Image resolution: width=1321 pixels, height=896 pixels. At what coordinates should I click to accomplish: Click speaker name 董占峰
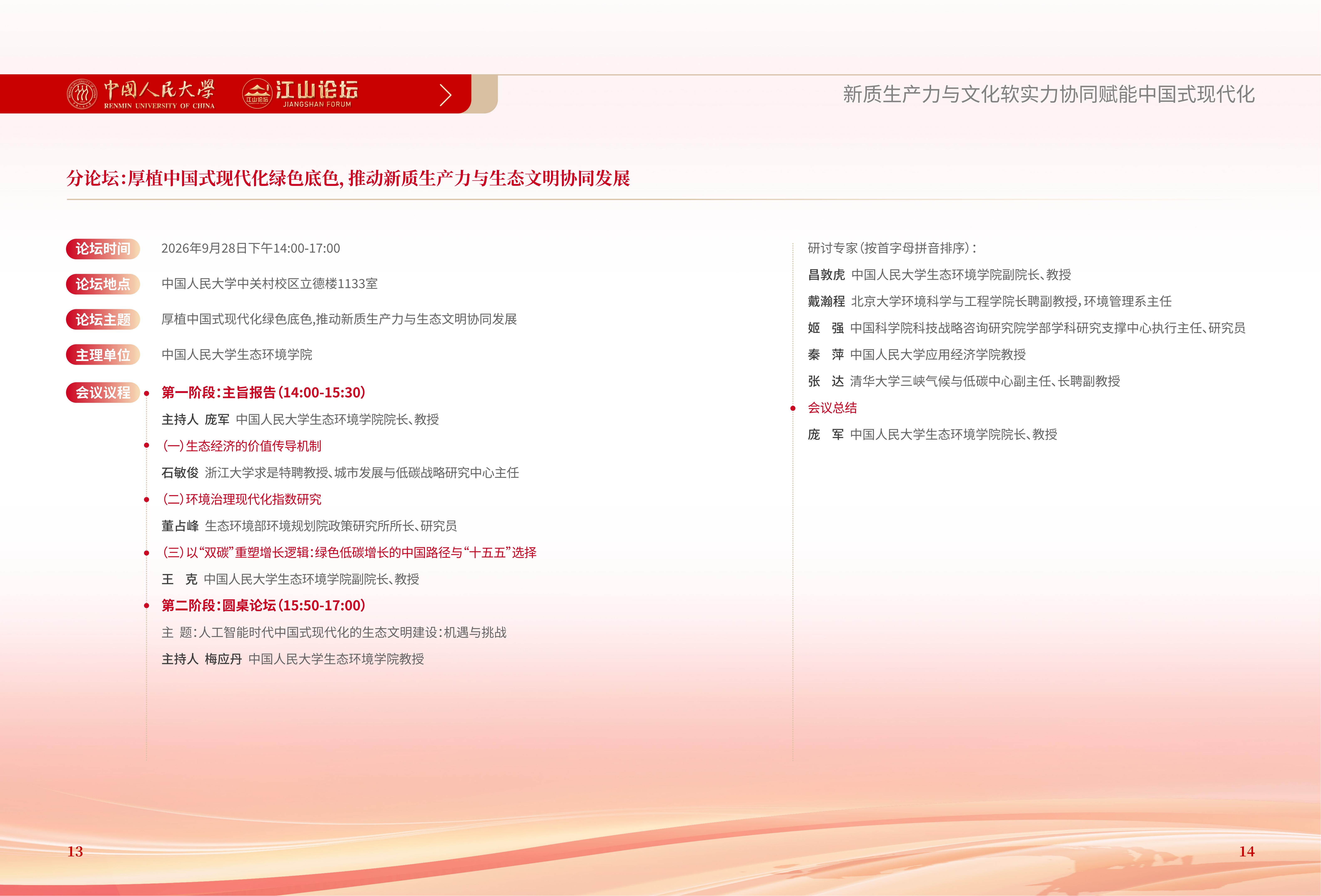[x=180, y=526]
